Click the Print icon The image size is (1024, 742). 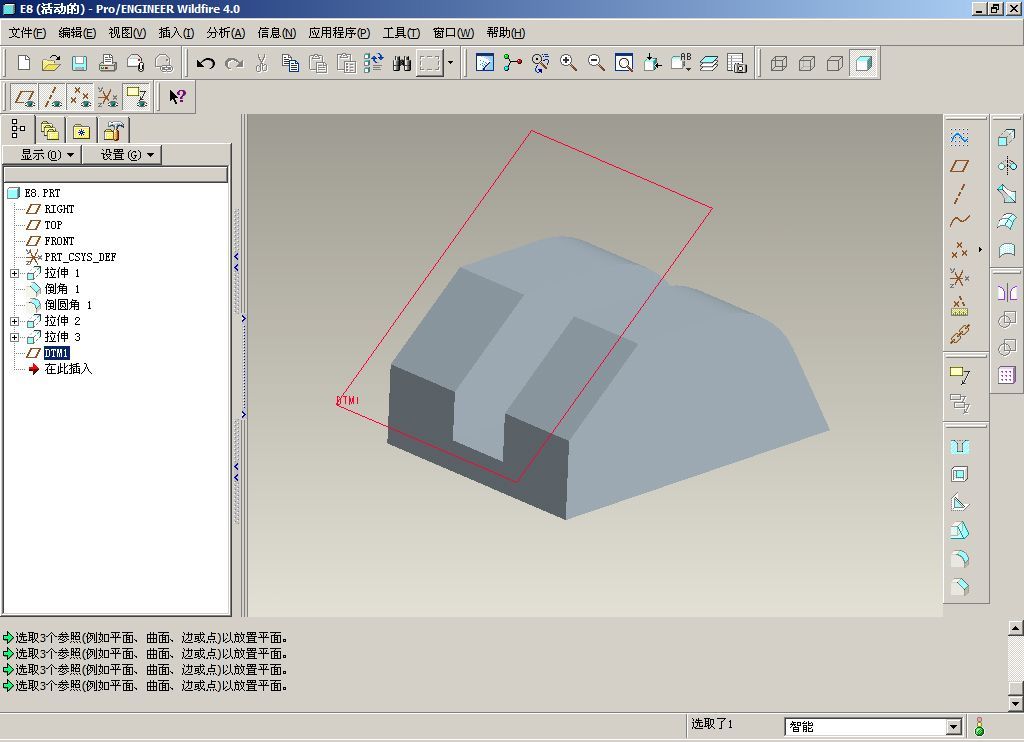[x=107, y=63]
